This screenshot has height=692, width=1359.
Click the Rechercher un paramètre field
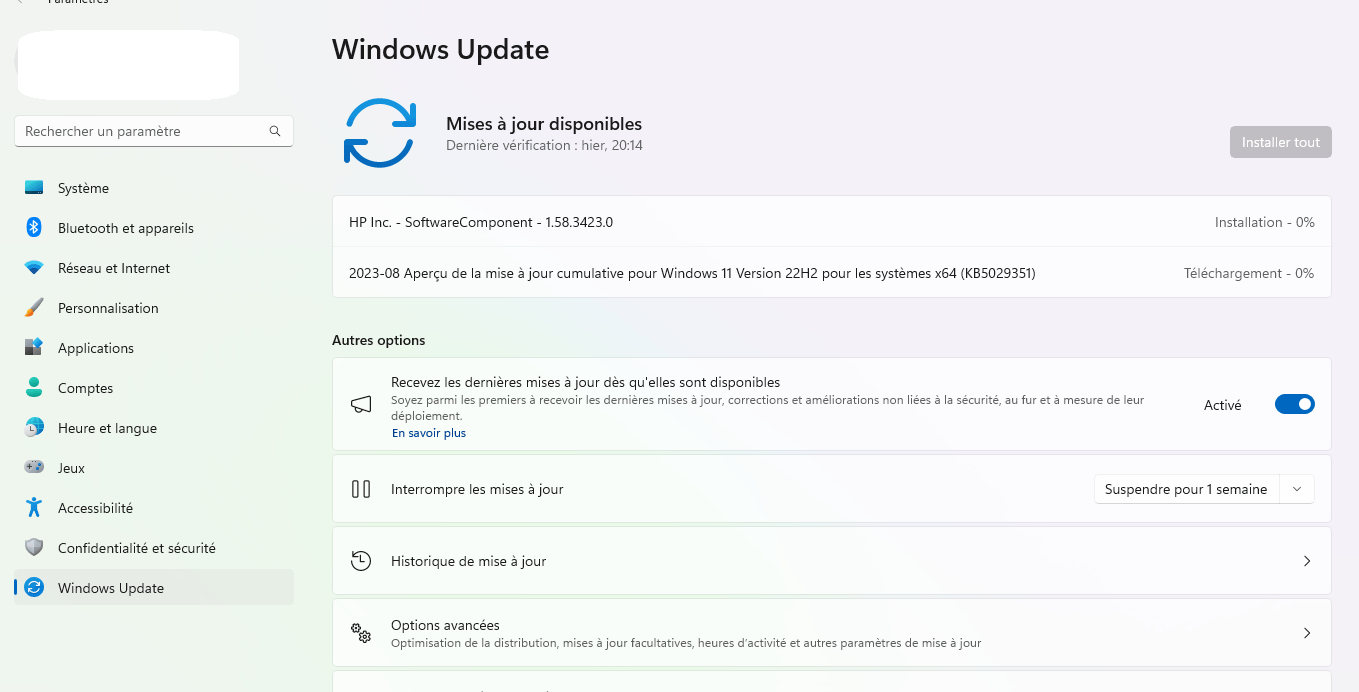[154, 131]
